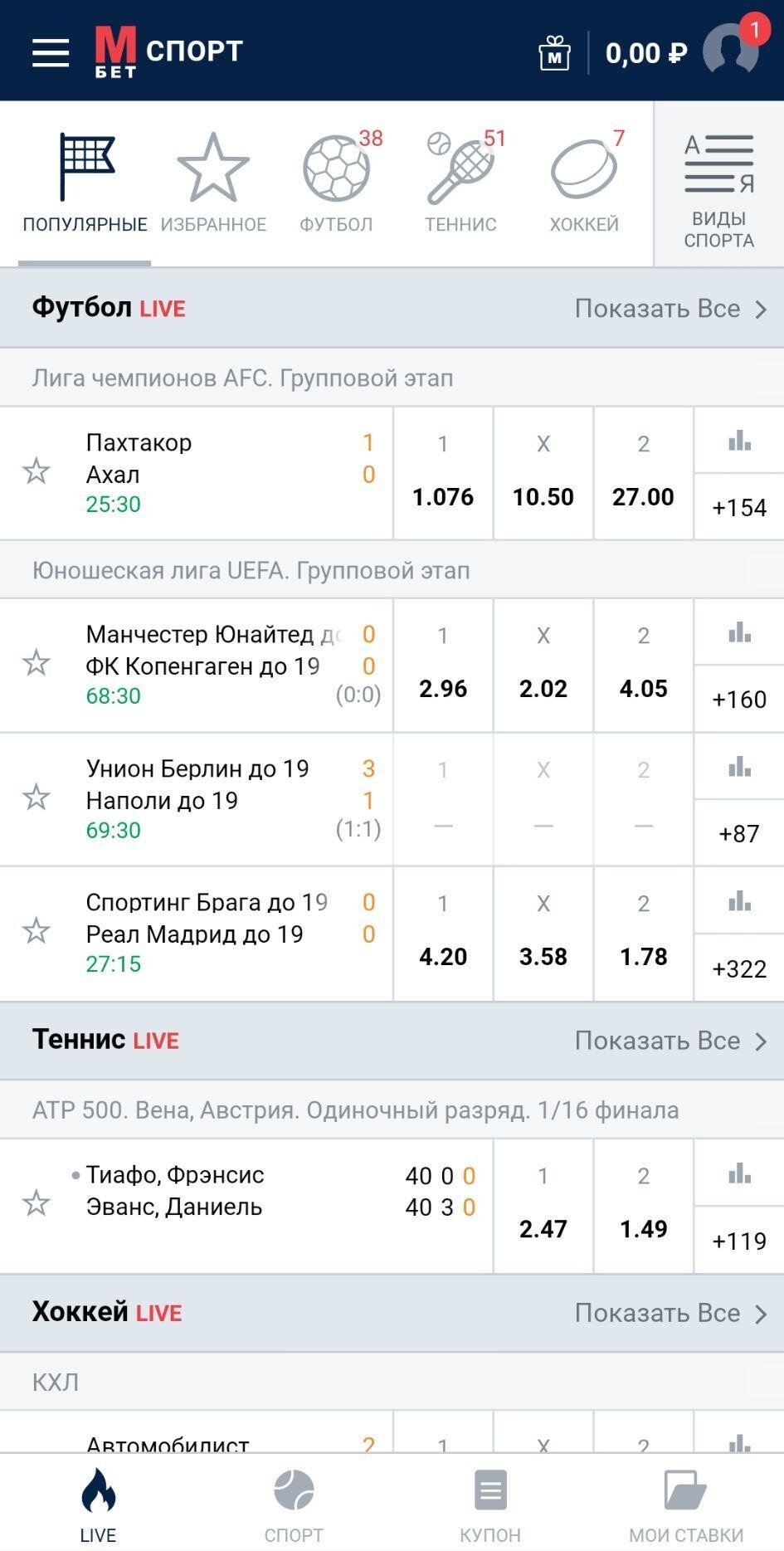784x1551 pixels.
Task: Show all Хоккей LIVE matches
Action: [670, 1313]
